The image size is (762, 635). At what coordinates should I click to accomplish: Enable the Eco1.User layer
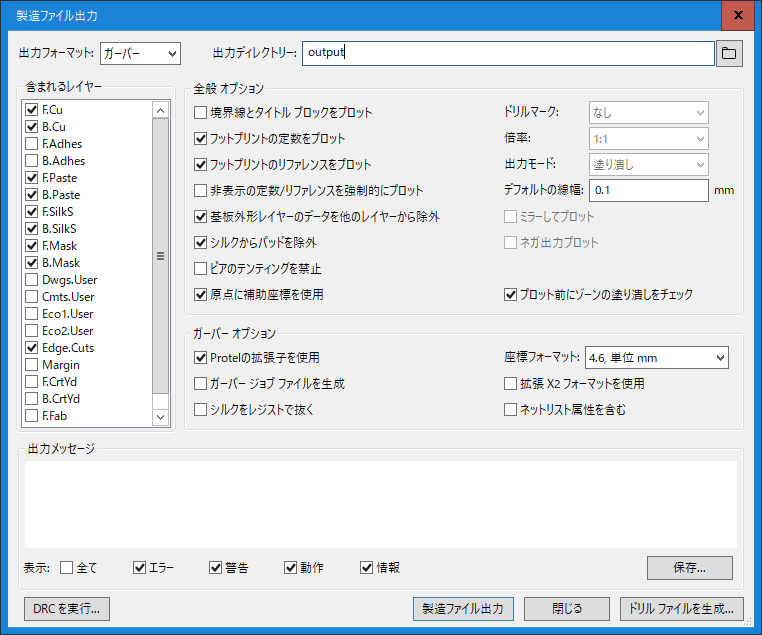pyautogui.click(x=32, y=314)
